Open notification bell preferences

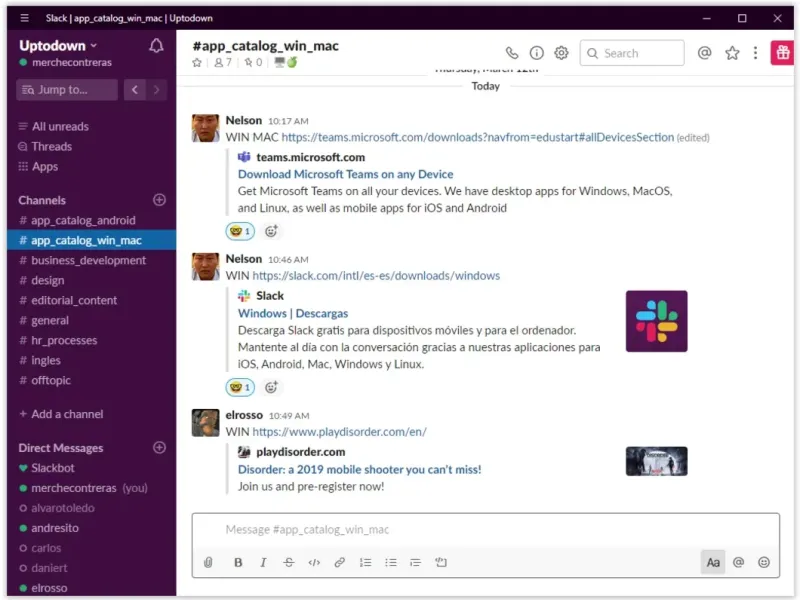coord(156,46)
